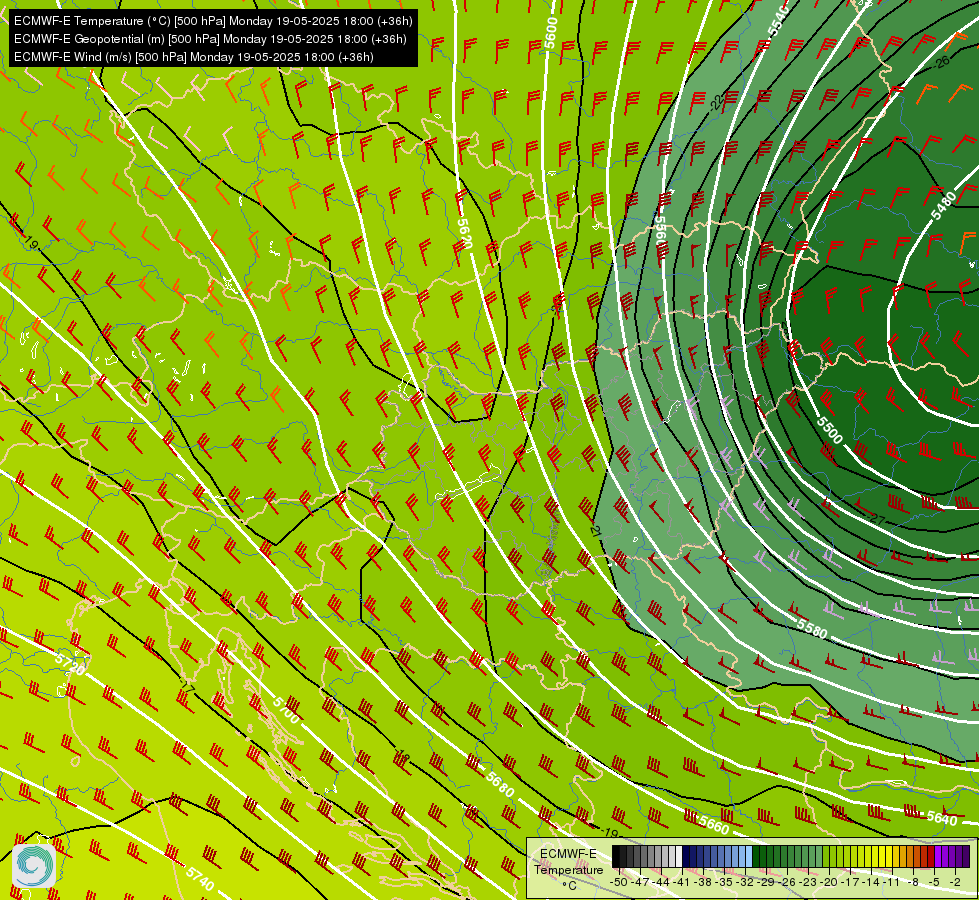Click the legend title ECMWF-E Temperature °C
The width and height of the screenshot is (979, 900).
click(x=568, y=870)
